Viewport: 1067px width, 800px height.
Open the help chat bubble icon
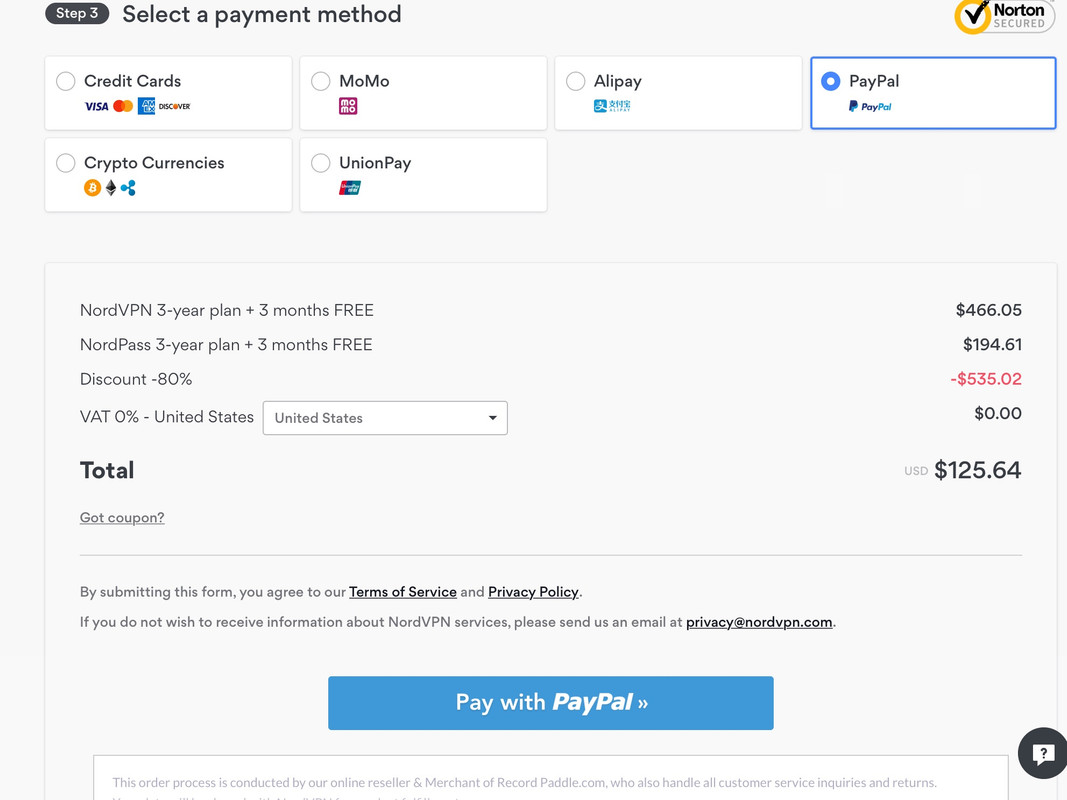pos(1043,753)
